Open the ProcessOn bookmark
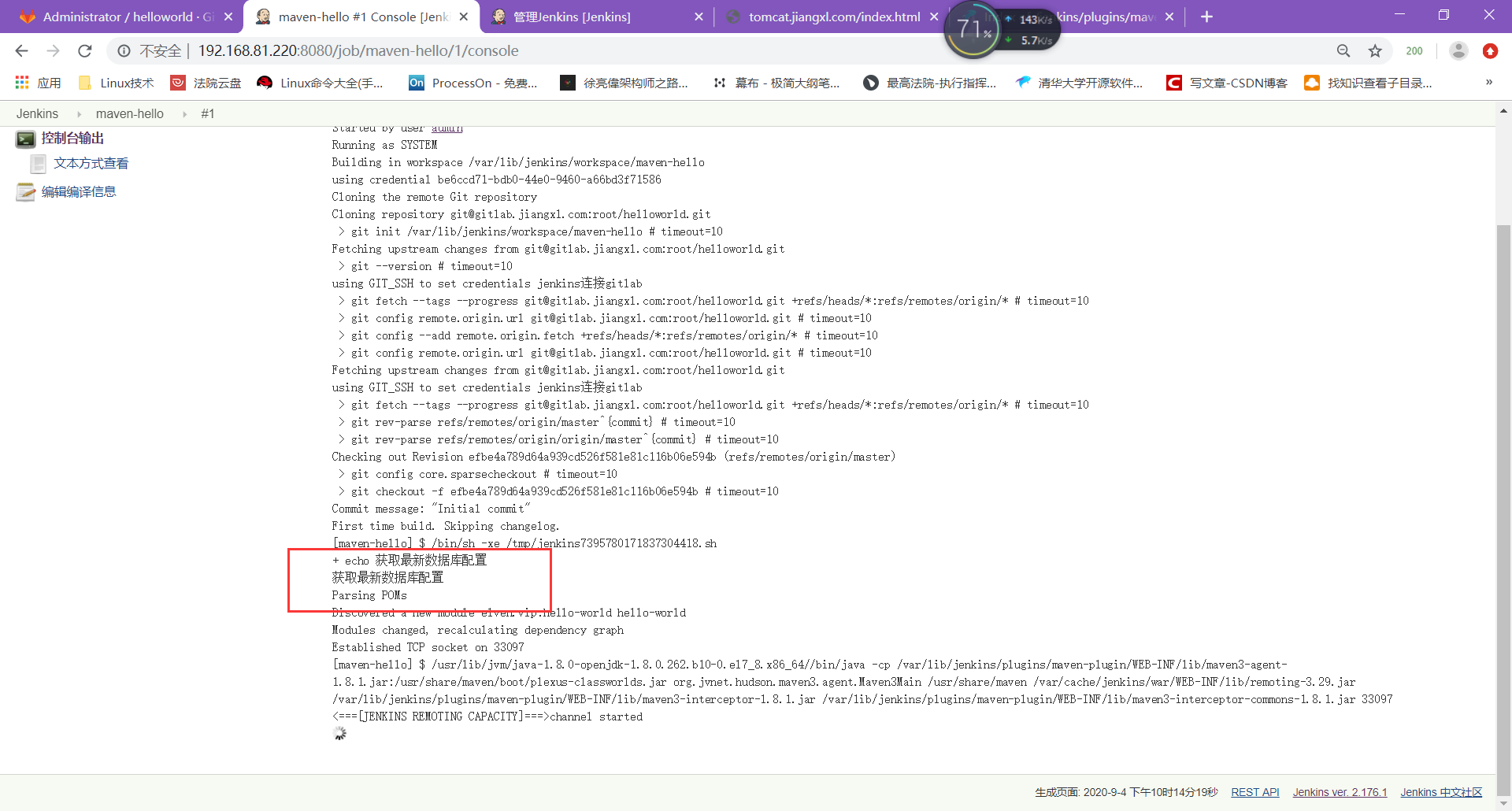 (473, 83)
